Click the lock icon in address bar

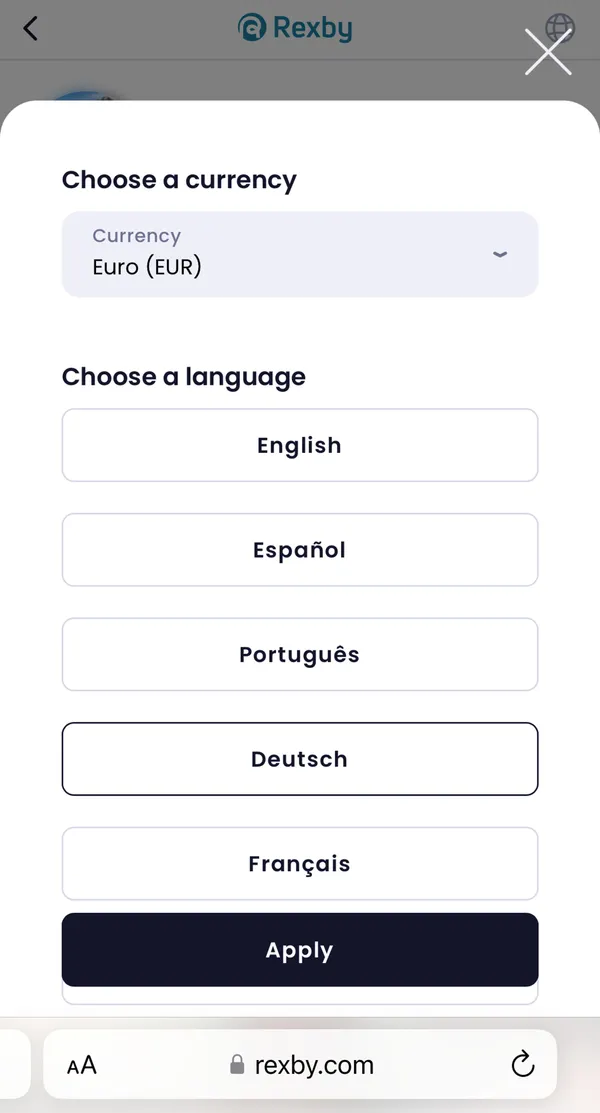[237, 1065]
